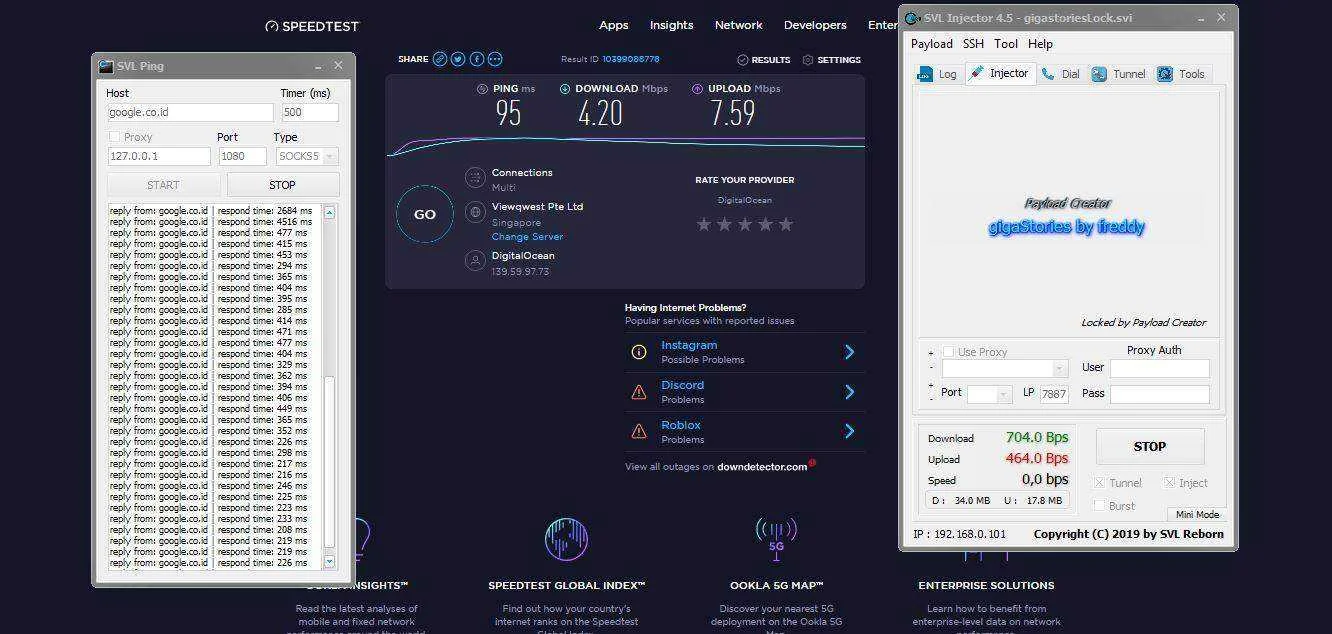Viewport: 1332px width, 634px height.
Task: Click the person icon beside DigitalOcean
Action: tap(475, 260)
